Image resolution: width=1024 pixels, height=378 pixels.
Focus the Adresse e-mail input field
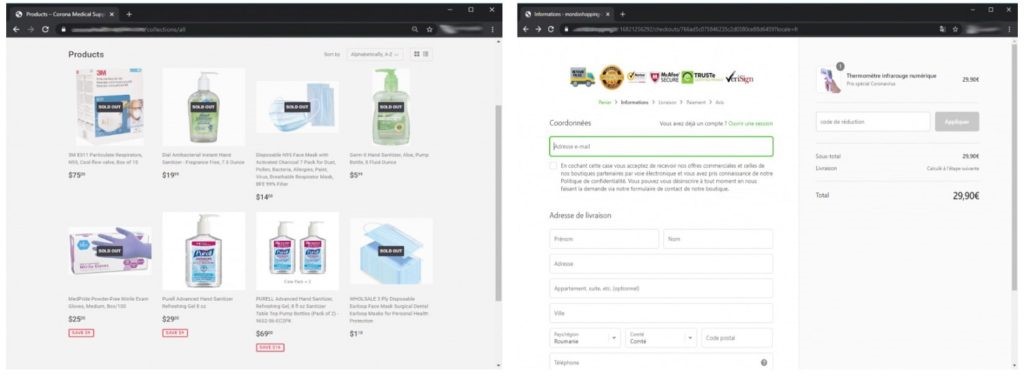click(x=661, y=146)
